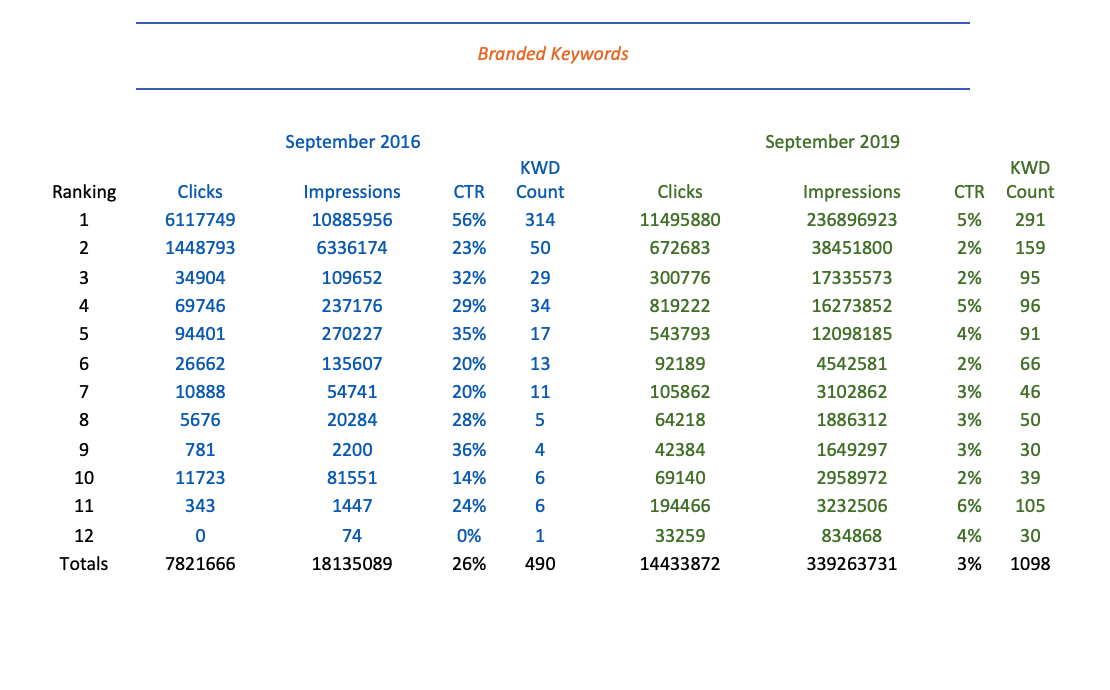Click the Branded Keywords title

[x=553, y=54]
